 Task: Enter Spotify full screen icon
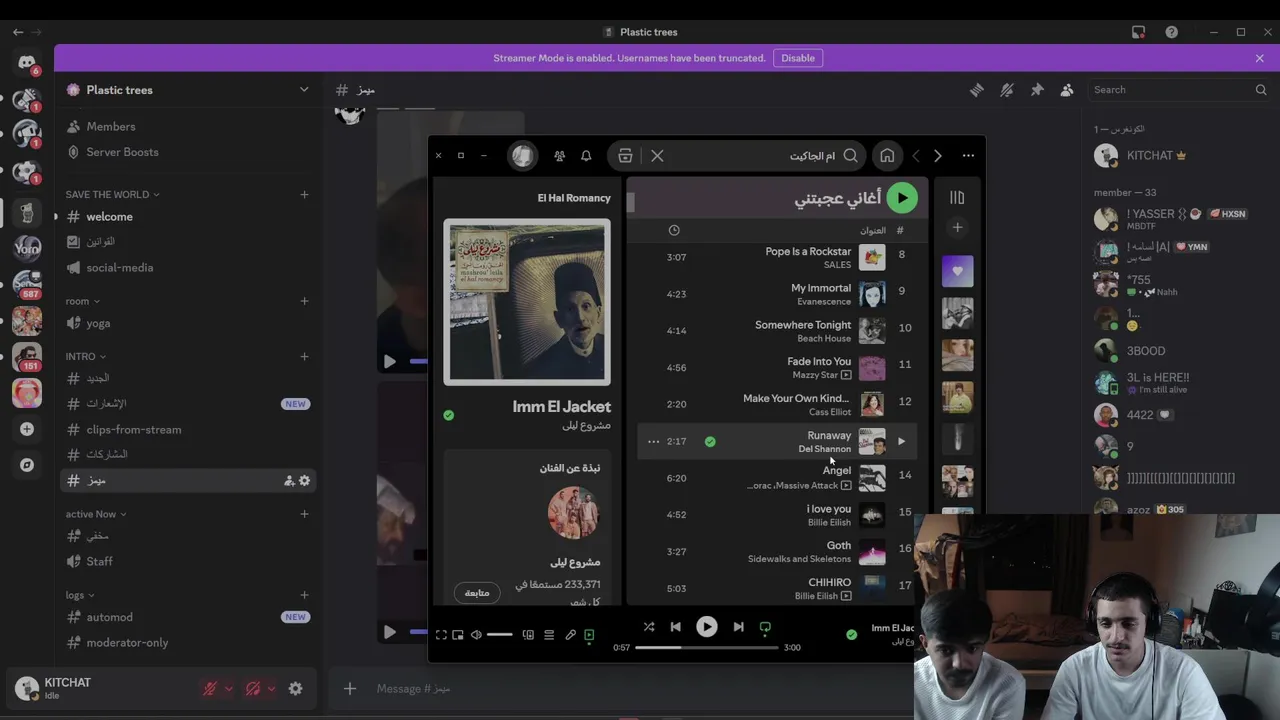[441, 635]
